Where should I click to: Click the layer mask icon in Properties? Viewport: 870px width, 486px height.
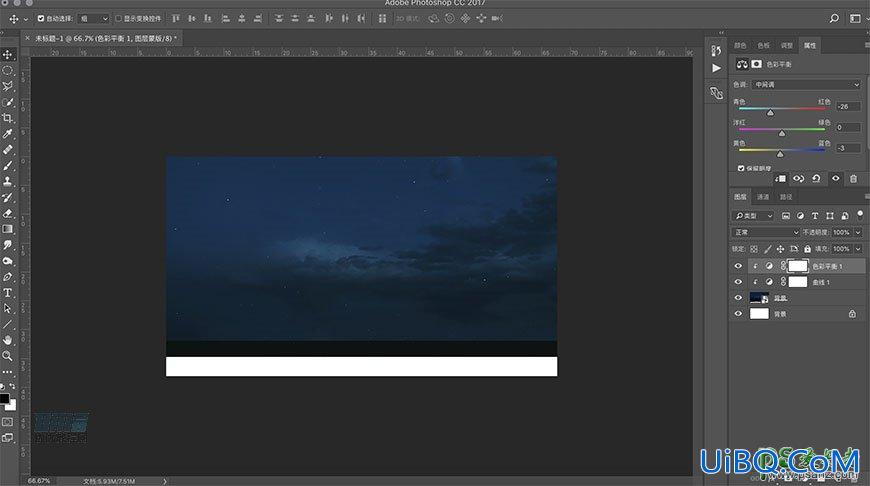pyautogui.click(x=756, y=64)
